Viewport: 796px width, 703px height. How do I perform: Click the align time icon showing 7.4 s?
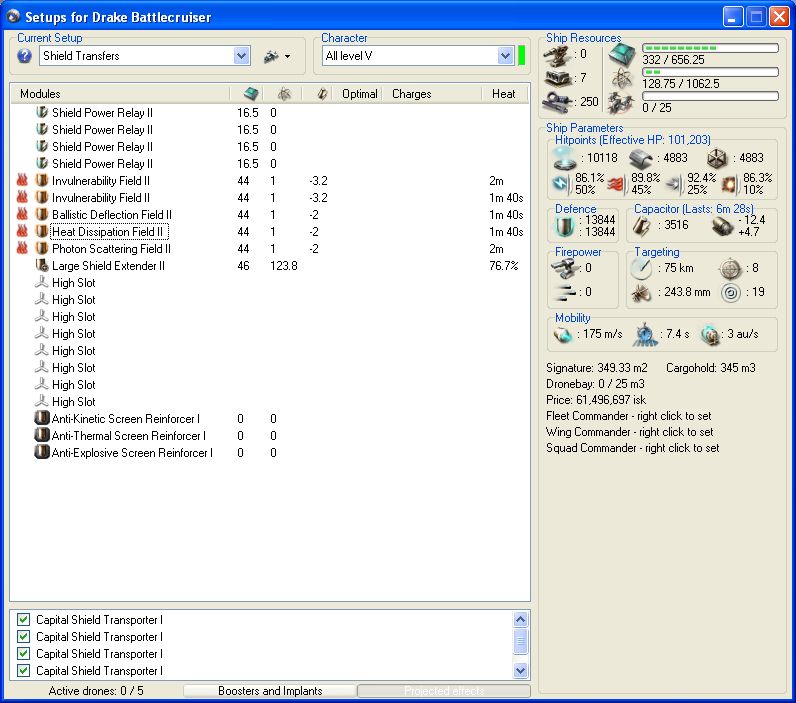645,334
